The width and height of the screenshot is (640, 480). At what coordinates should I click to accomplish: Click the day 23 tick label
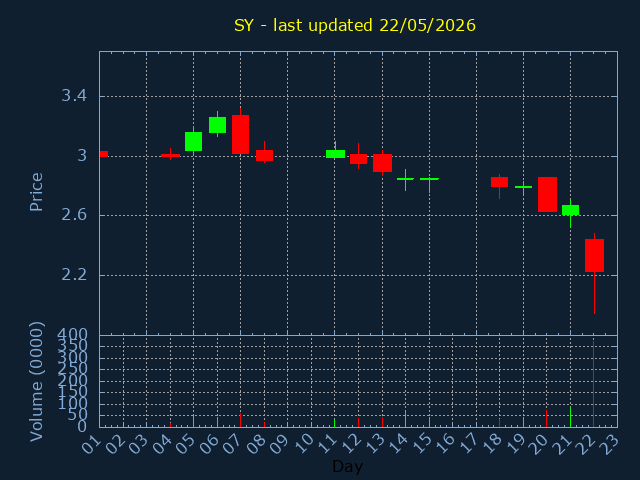click(x=610, y=444)
